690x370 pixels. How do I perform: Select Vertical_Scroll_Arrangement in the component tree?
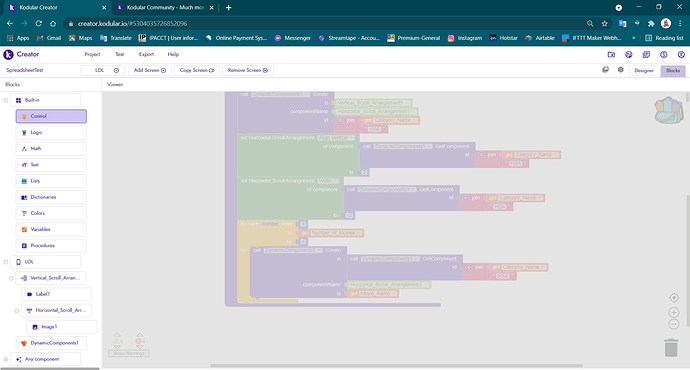point(51,278)
